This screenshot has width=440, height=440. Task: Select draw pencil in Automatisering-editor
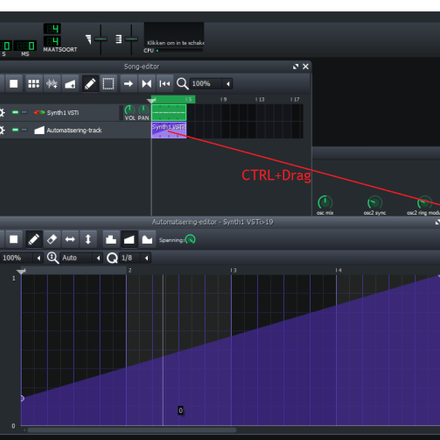click(x=33, y=239)
